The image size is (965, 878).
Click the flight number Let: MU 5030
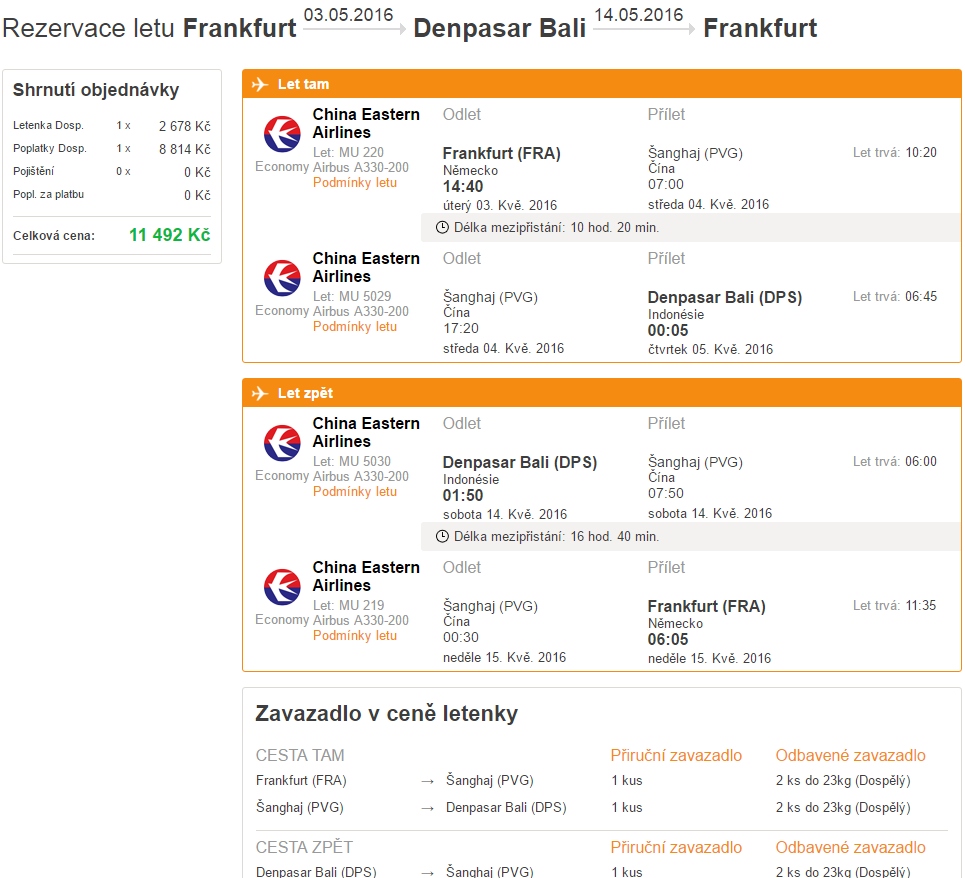352,461
